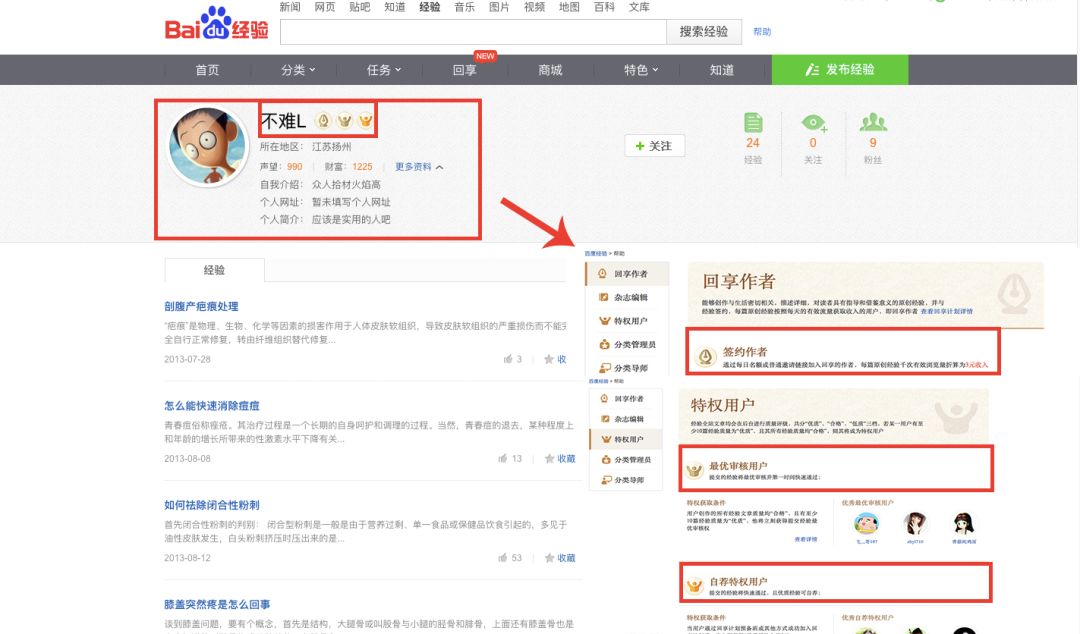Switch to the 经验 tab above articles

pos(216,270)
